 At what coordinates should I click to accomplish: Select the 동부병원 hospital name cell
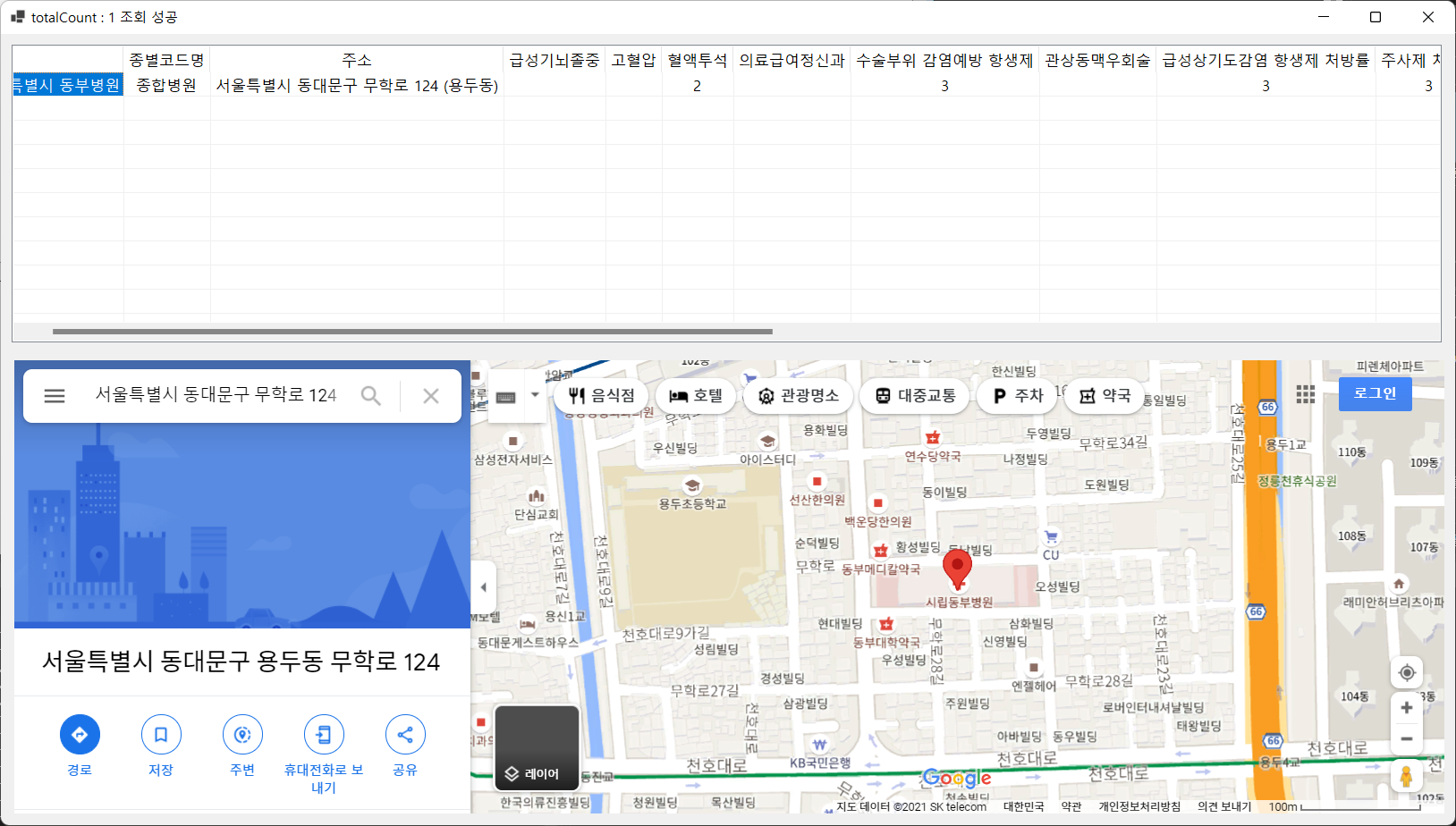(x=68, y=85)
